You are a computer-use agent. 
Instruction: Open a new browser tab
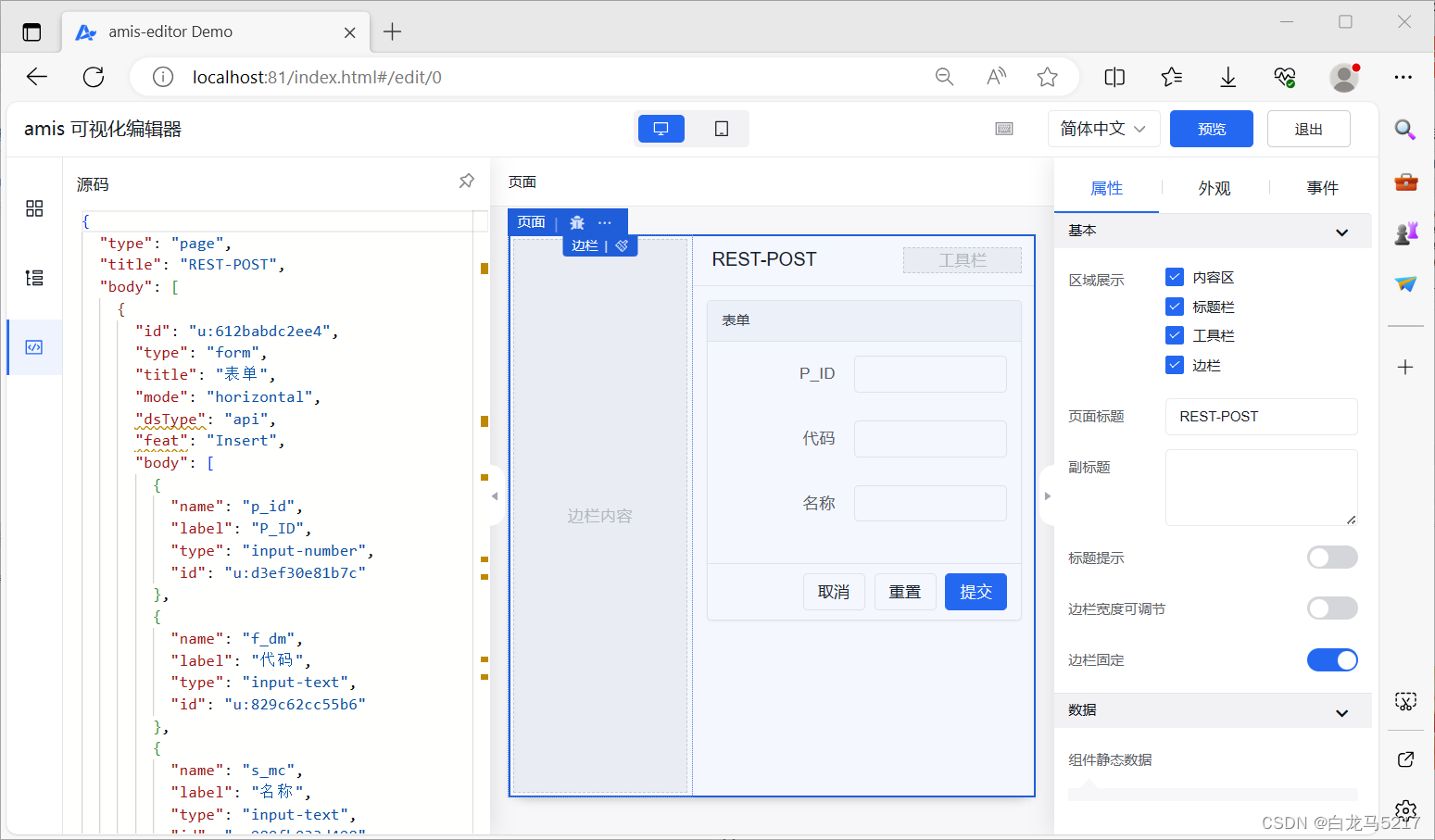coord(393,31)
